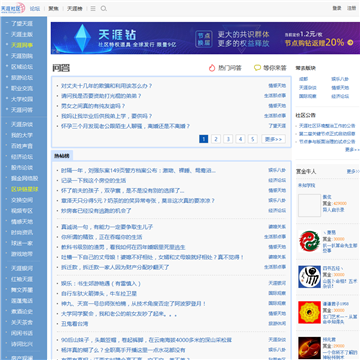
Task: Open the fiery orange swirl avatar
Action: 309,348
